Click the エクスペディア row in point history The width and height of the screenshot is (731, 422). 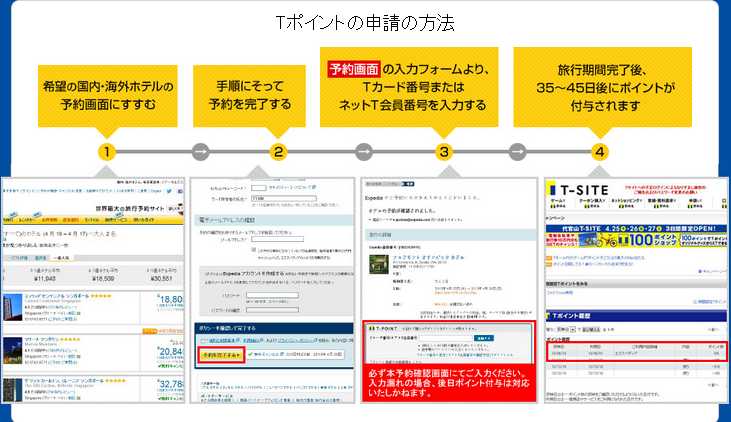[636, 353]
